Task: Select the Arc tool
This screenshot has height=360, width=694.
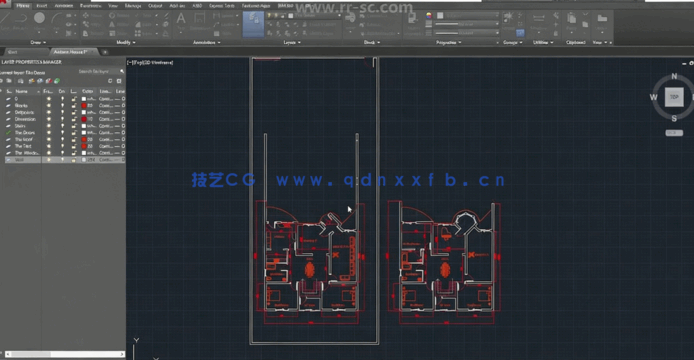Action: click(56, 20)
